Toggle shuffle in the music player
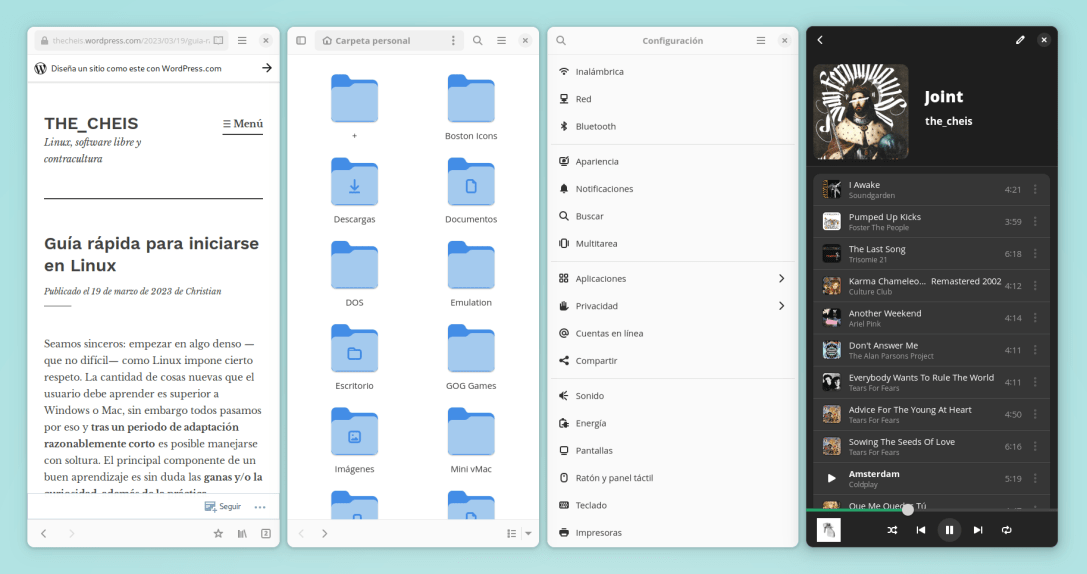The height and width of the screenshot is (574, 1087). coord(892,530)
